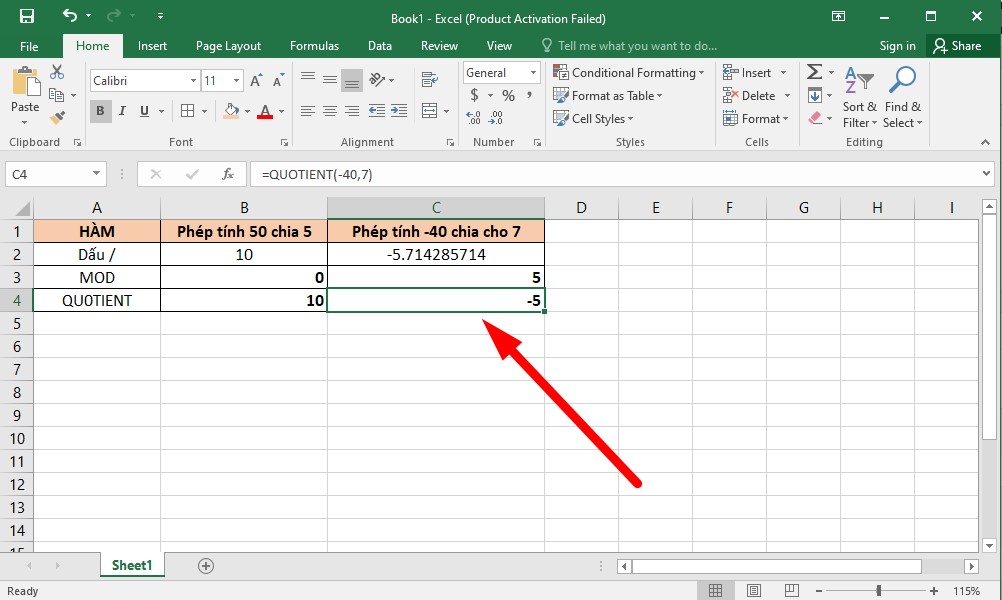This screenshot has width=1002, height=600.
Task: Click the Conditional Formatting button
Action: [x=629, y=72]
